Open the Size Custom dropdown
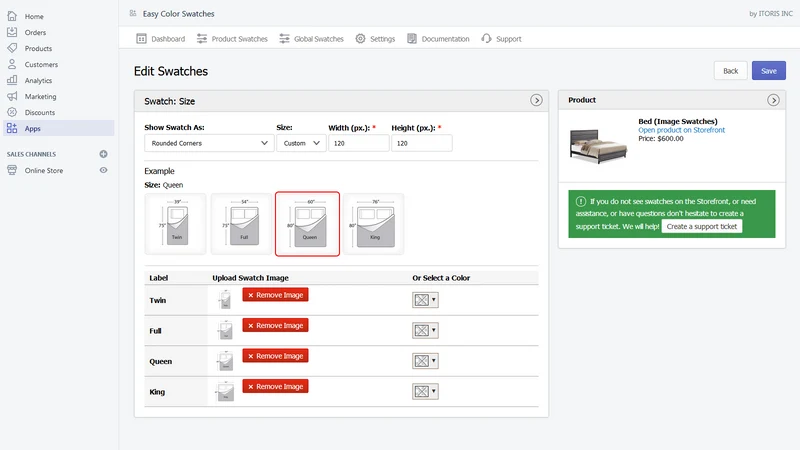This screenshot has height=450, width=800. pos(301,143)
